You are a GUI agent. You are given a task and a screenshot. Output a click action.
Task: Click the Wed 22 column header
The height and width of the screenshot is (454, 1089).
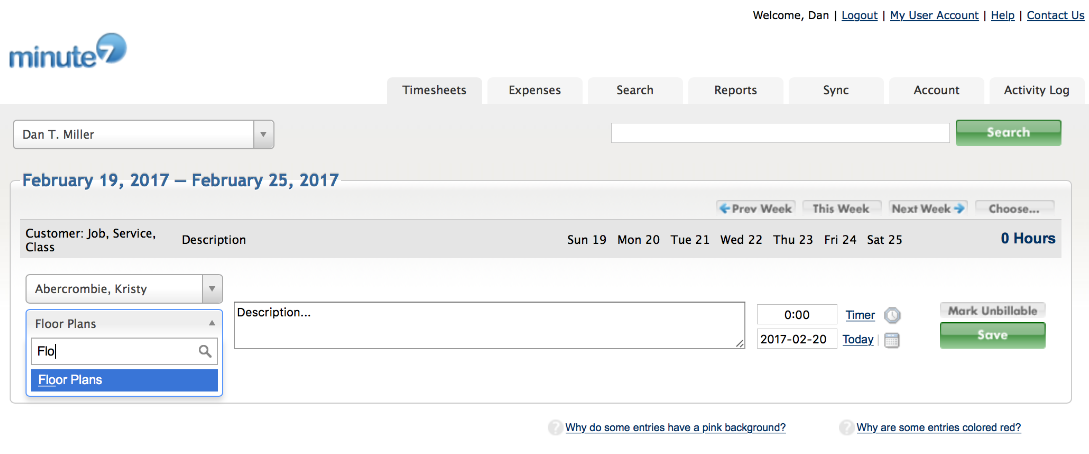tap(741, 240)
